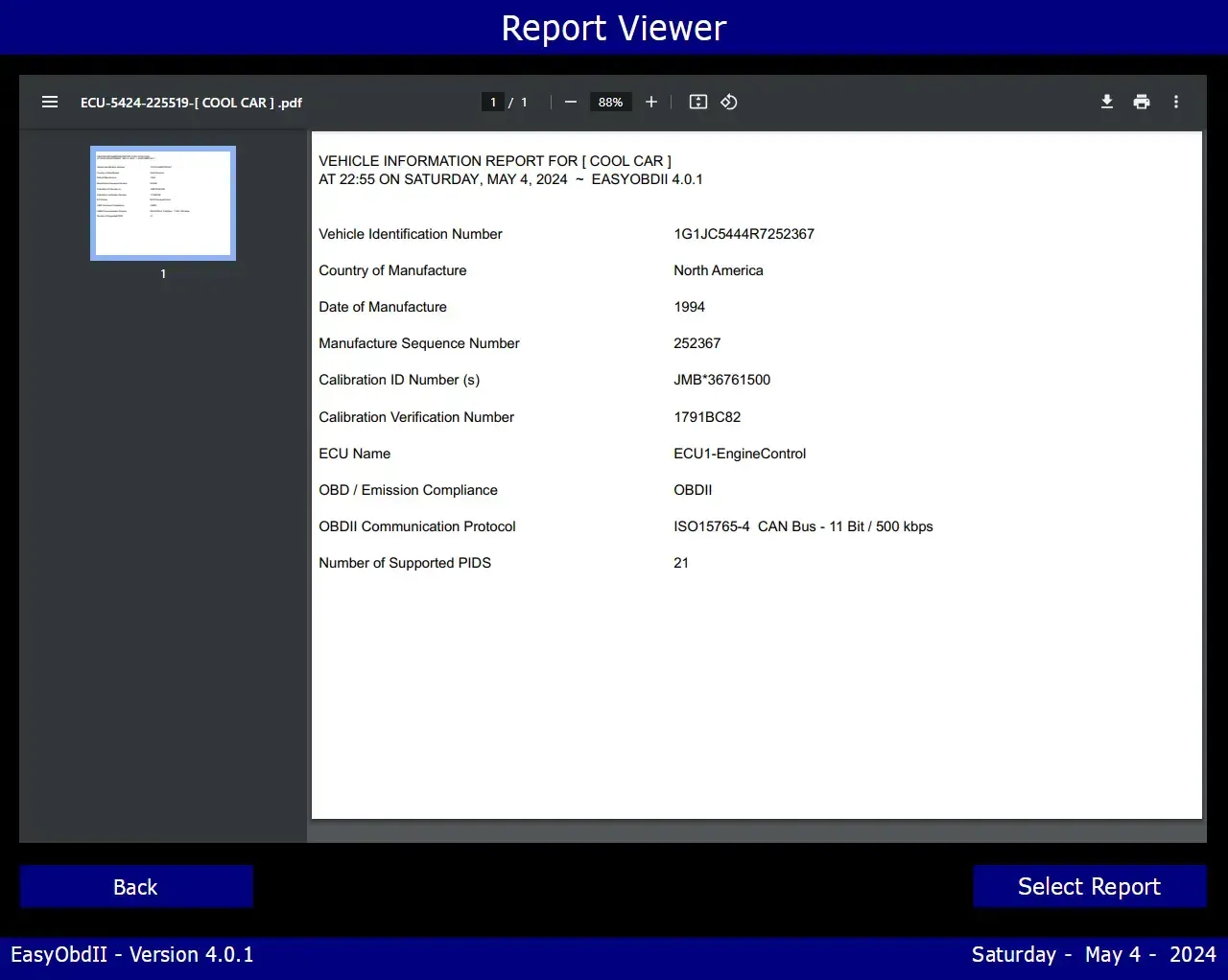The width and height of the screenshot is (1228, 980).
Task: Click the page number input field
Action: [x=492, y=102]
